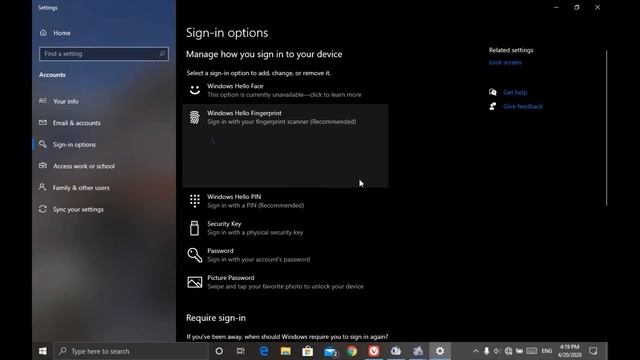This screenshot has width=640, height=360.
Task: Click the Picture Password image icon
Action: (195, 282)
